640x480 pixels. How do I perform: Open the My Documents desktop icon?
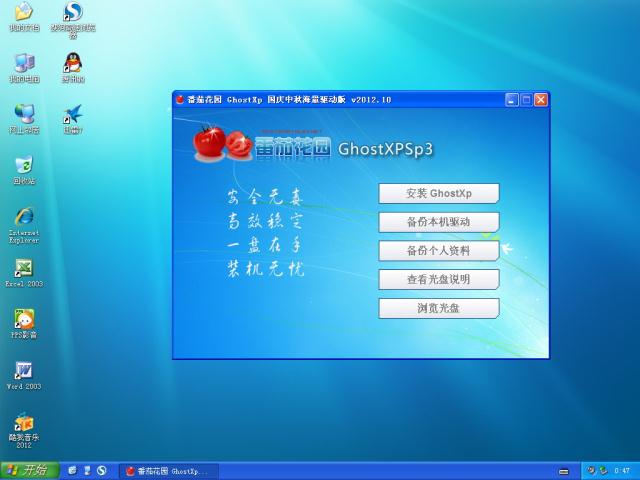pyautogui.click(x=24, y=16)
